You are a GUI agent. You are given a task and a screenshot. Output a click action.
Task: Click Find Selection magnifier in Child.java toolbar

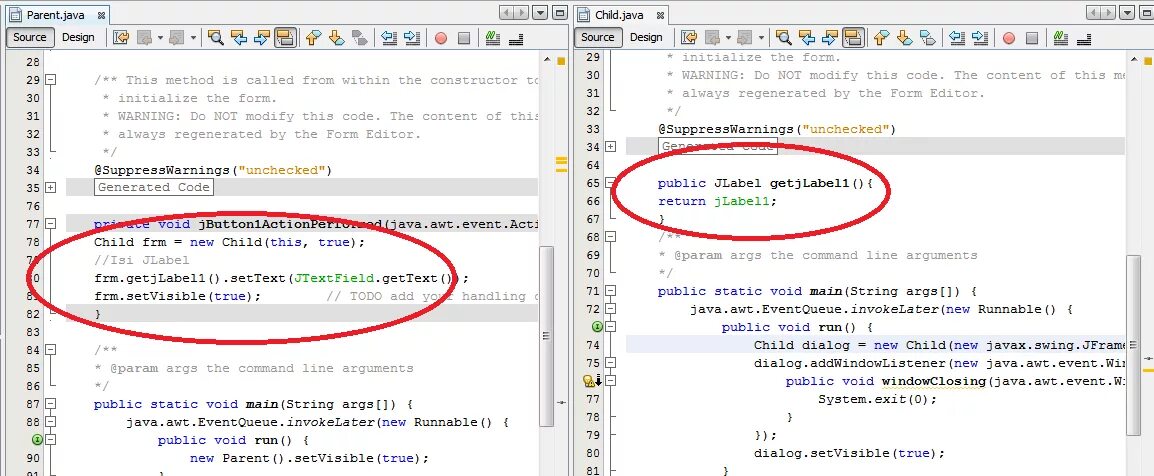pyautogui.click(x=784, y=38)
